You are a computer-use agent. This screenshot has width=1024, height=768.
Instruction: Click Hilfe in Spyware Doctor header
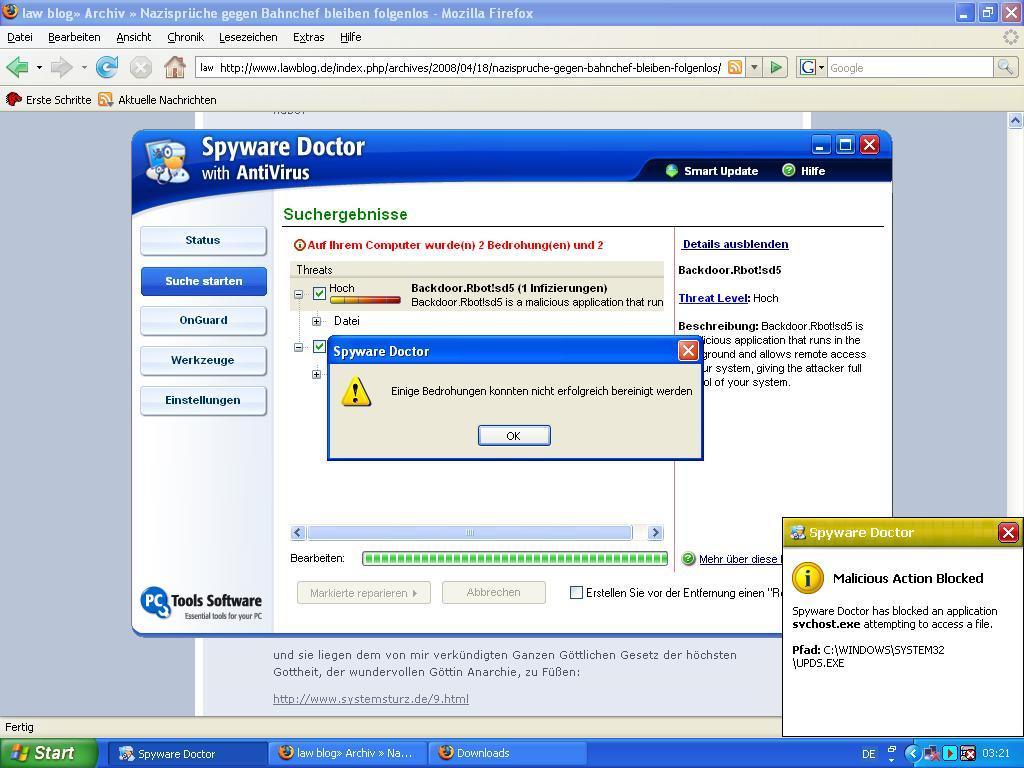pos(804,171)
